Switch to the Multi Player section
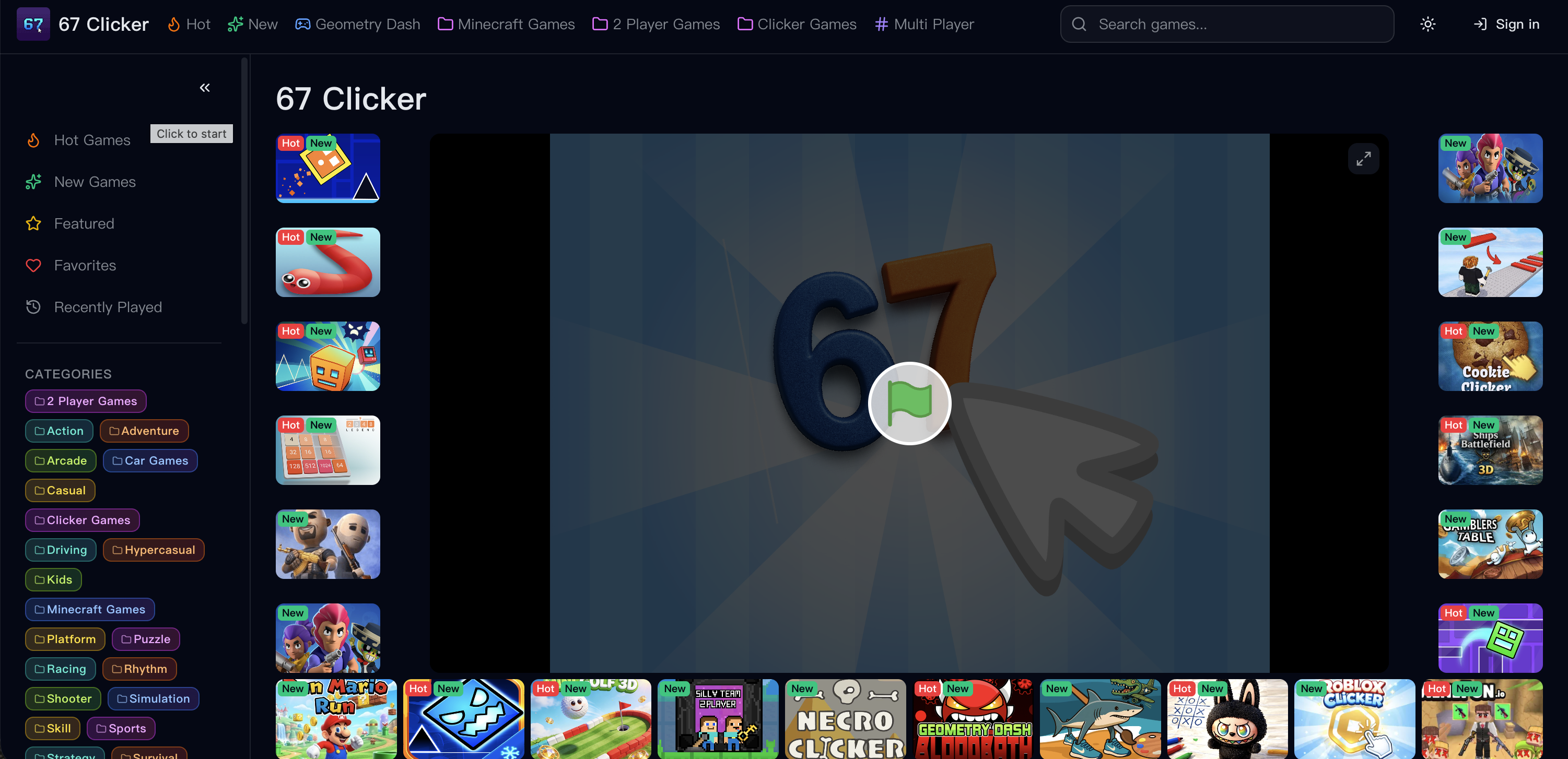The image size is (1568, 759). coord(924,25)
